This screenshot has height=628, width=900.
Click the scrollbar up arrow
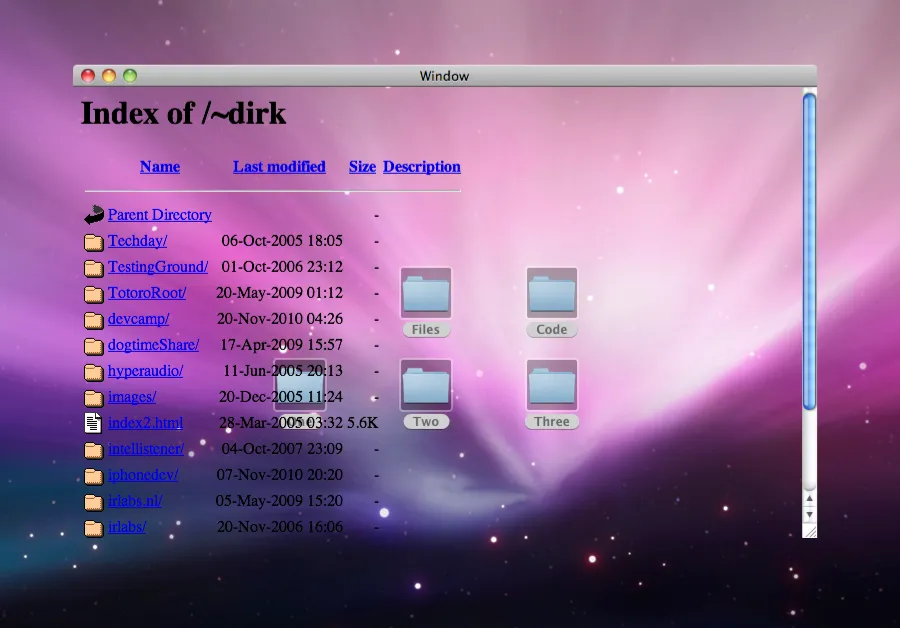pyautogui.click(x=809, y=499)
